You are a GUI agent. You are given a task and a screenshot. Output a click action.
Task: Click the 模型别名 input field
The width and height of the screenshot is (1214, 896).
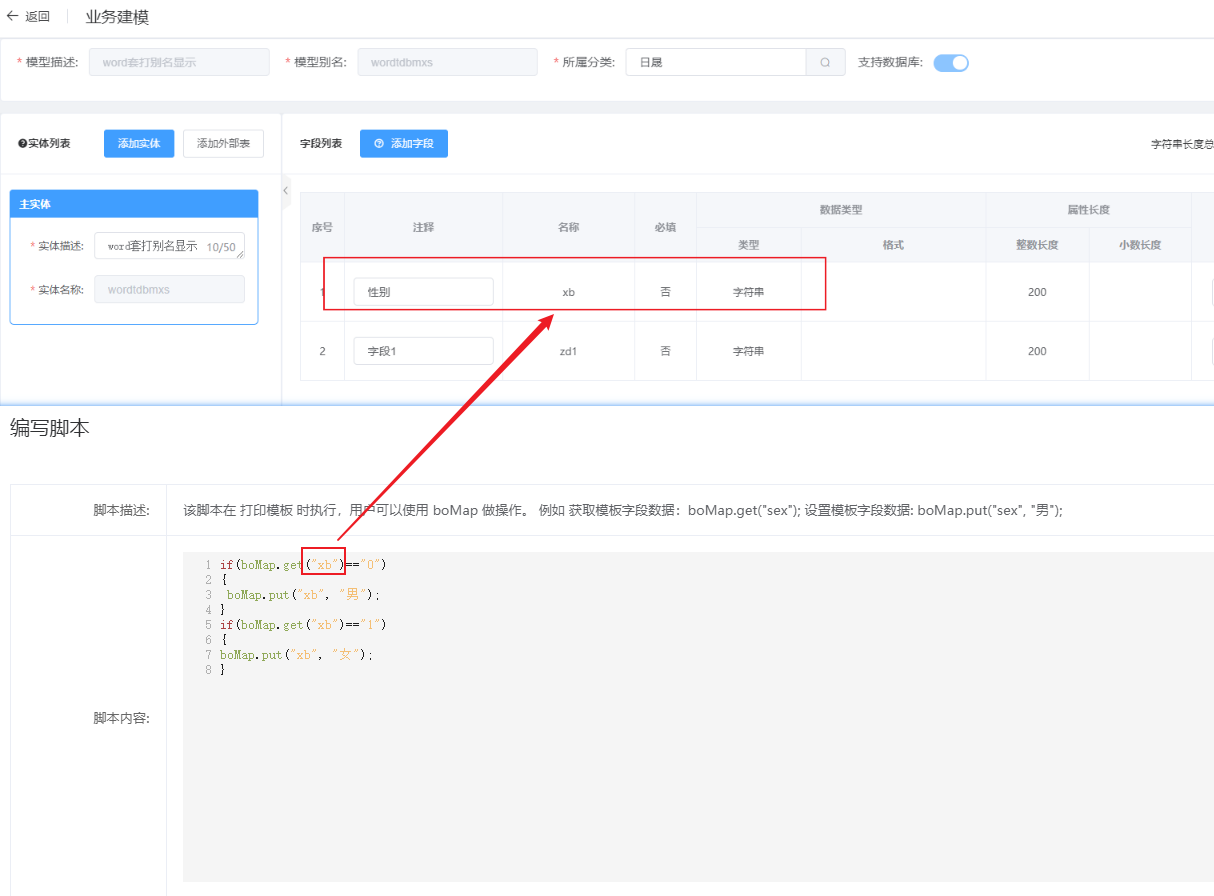coord(447,62)
